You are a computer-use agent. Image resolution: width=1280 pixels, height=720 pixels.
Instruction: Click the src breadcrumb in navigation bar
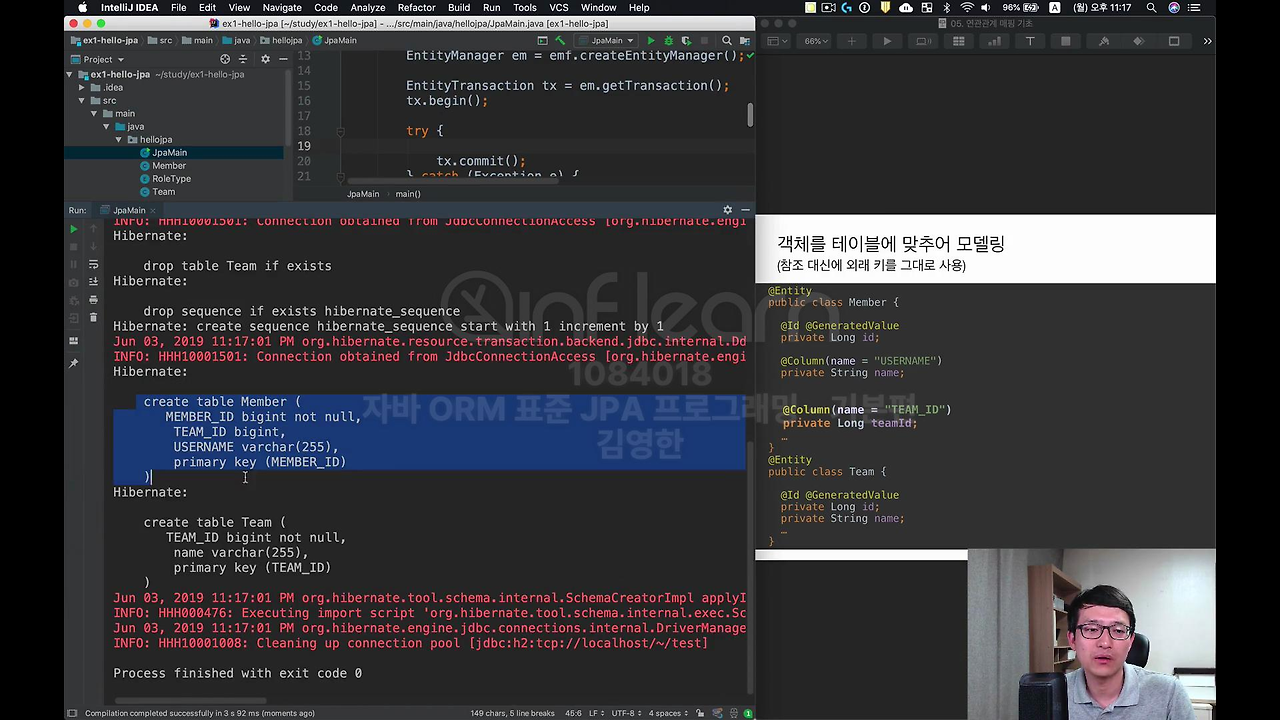pyautogui.click(x=159, y=41)
